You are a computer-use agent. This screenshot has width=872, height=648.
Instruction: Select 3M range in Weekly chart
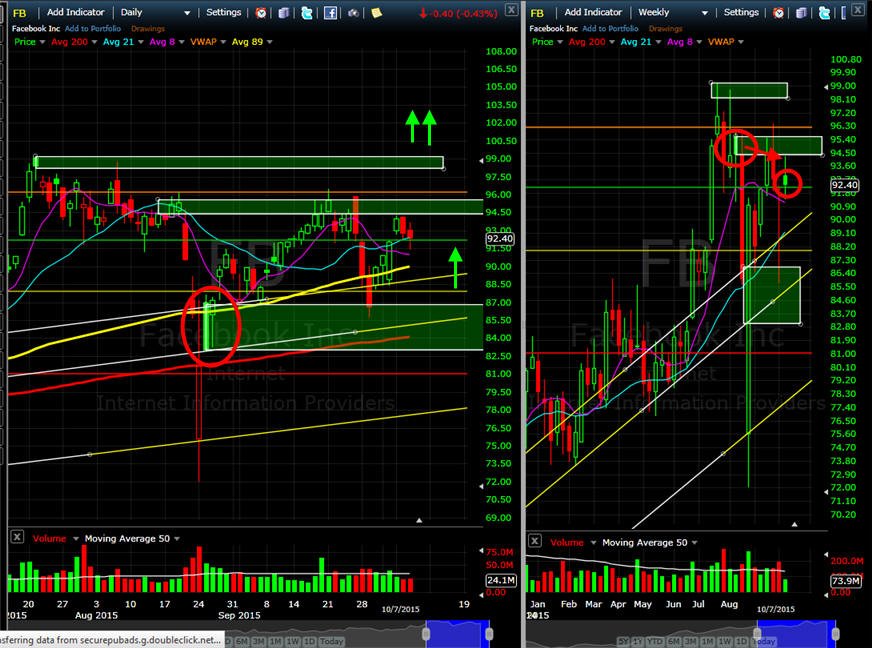click(x=690, y=641)
